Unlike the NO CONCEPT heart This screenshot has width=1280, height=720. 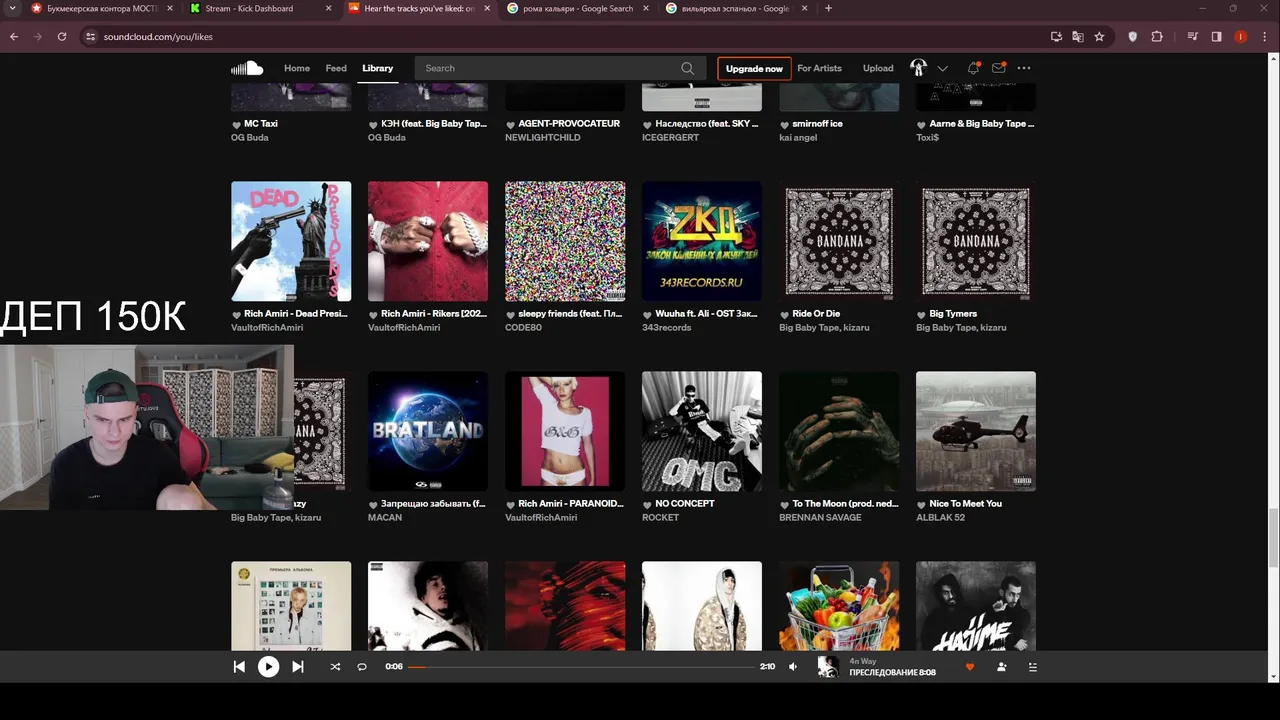coord(647,504)
